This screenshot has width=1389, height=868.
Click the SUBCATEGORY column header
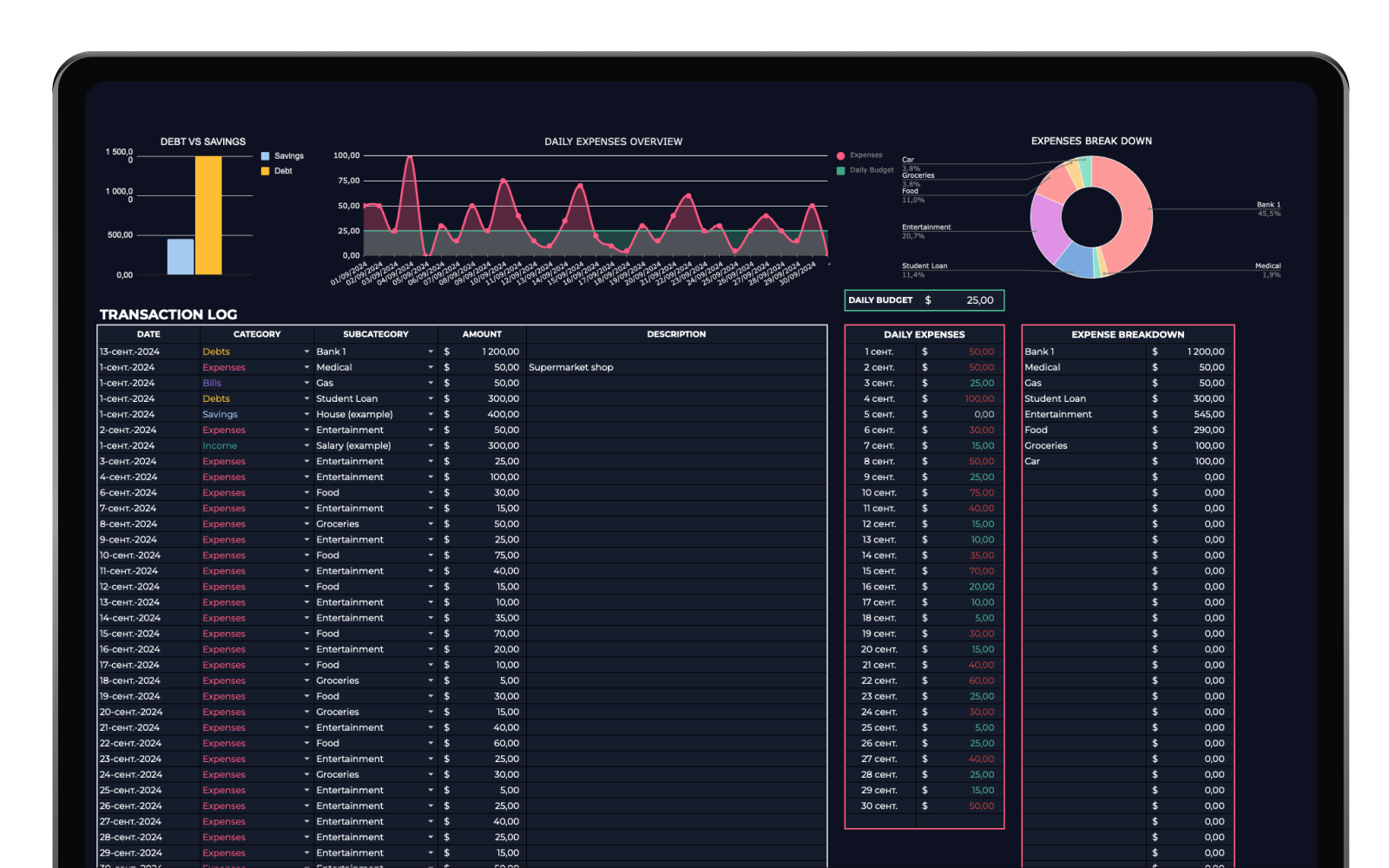(375, 334)
